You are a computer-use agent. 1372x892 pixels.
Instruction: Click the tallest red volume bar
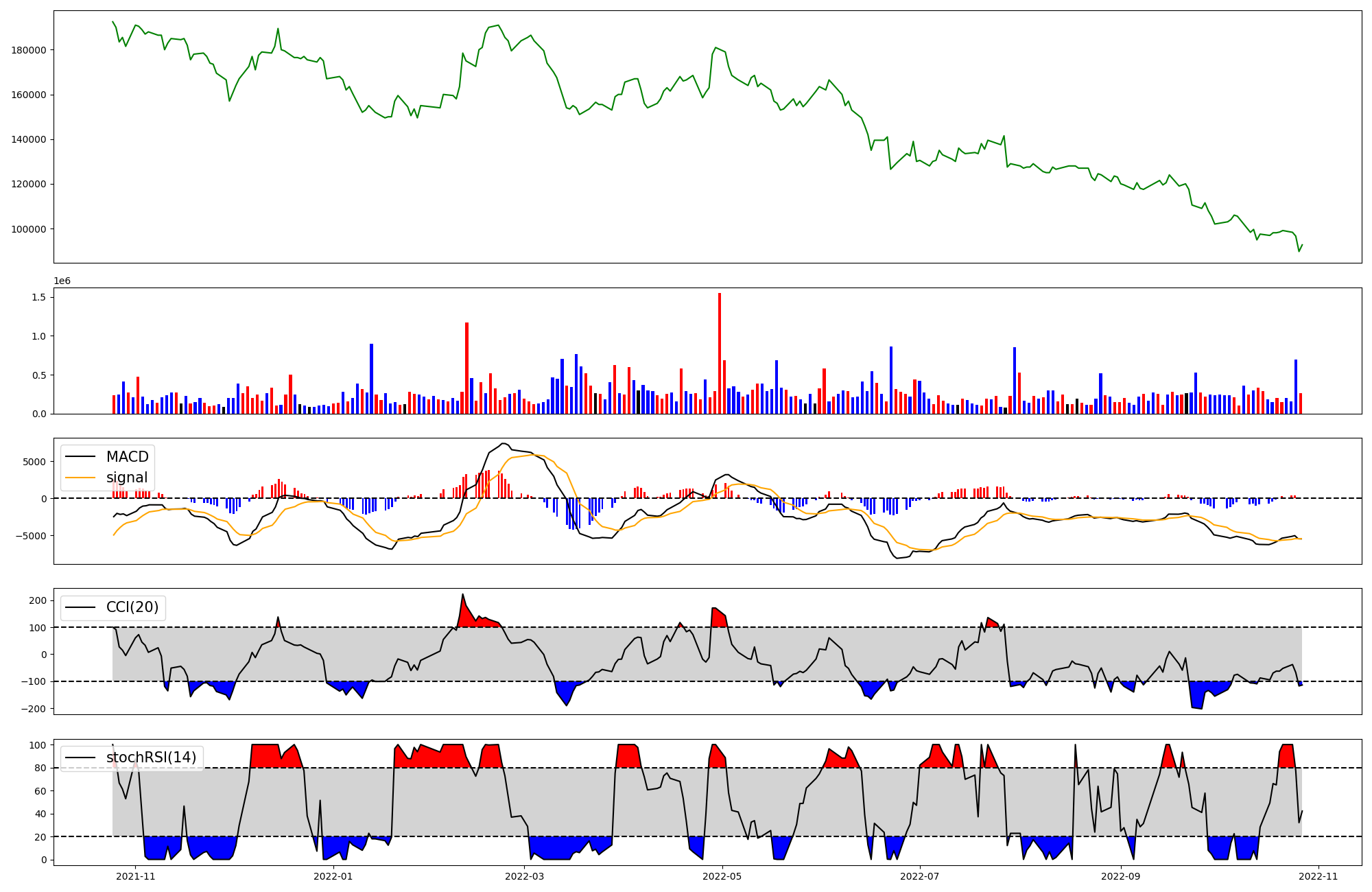tap(720, 353)
